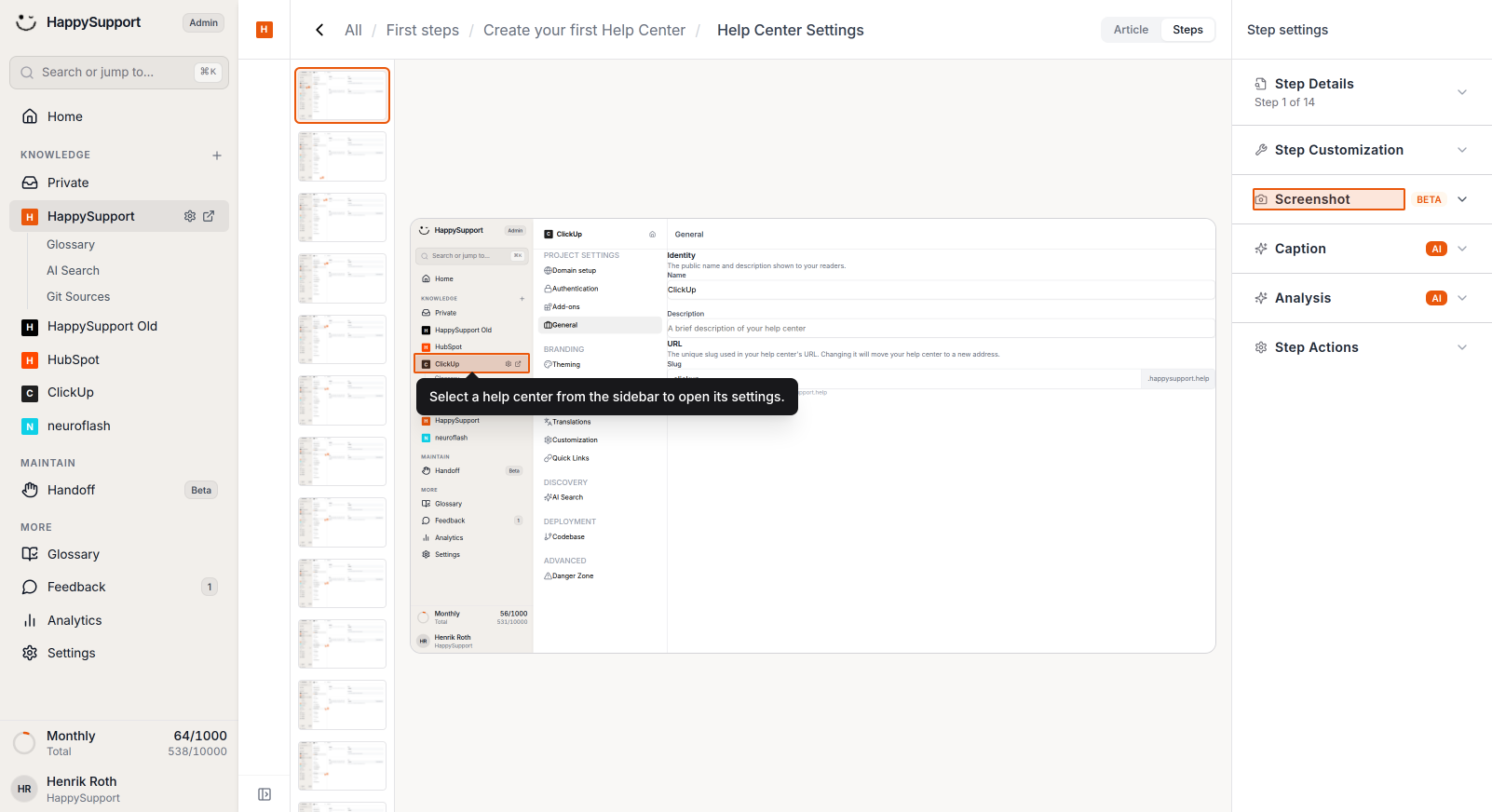The width and height of the screenshot is (1492, 812).
Task: Select the fifth step thumbnail
Action: point(342,339)
